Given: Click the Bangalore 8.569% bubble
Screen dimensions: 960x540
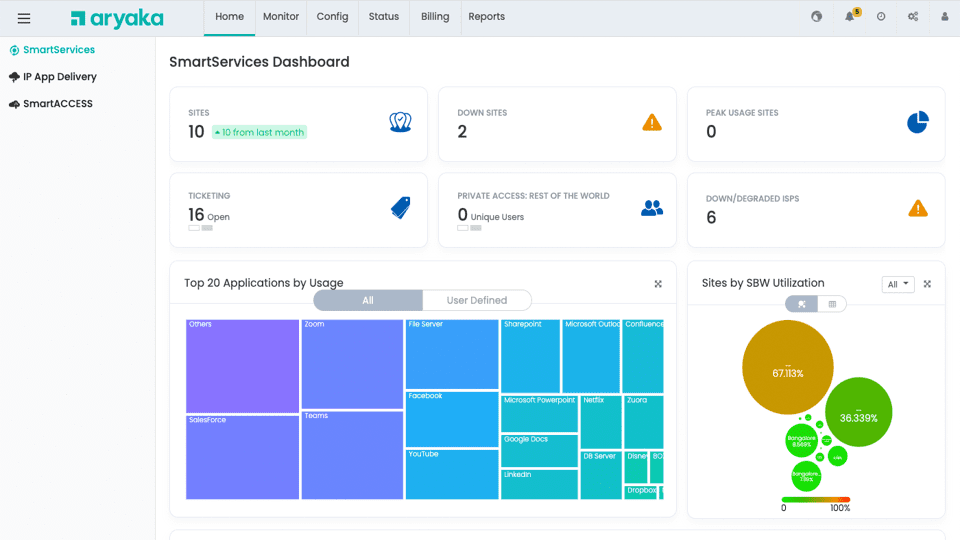Looking at the screenshot, I should click(x=801, y=441).
